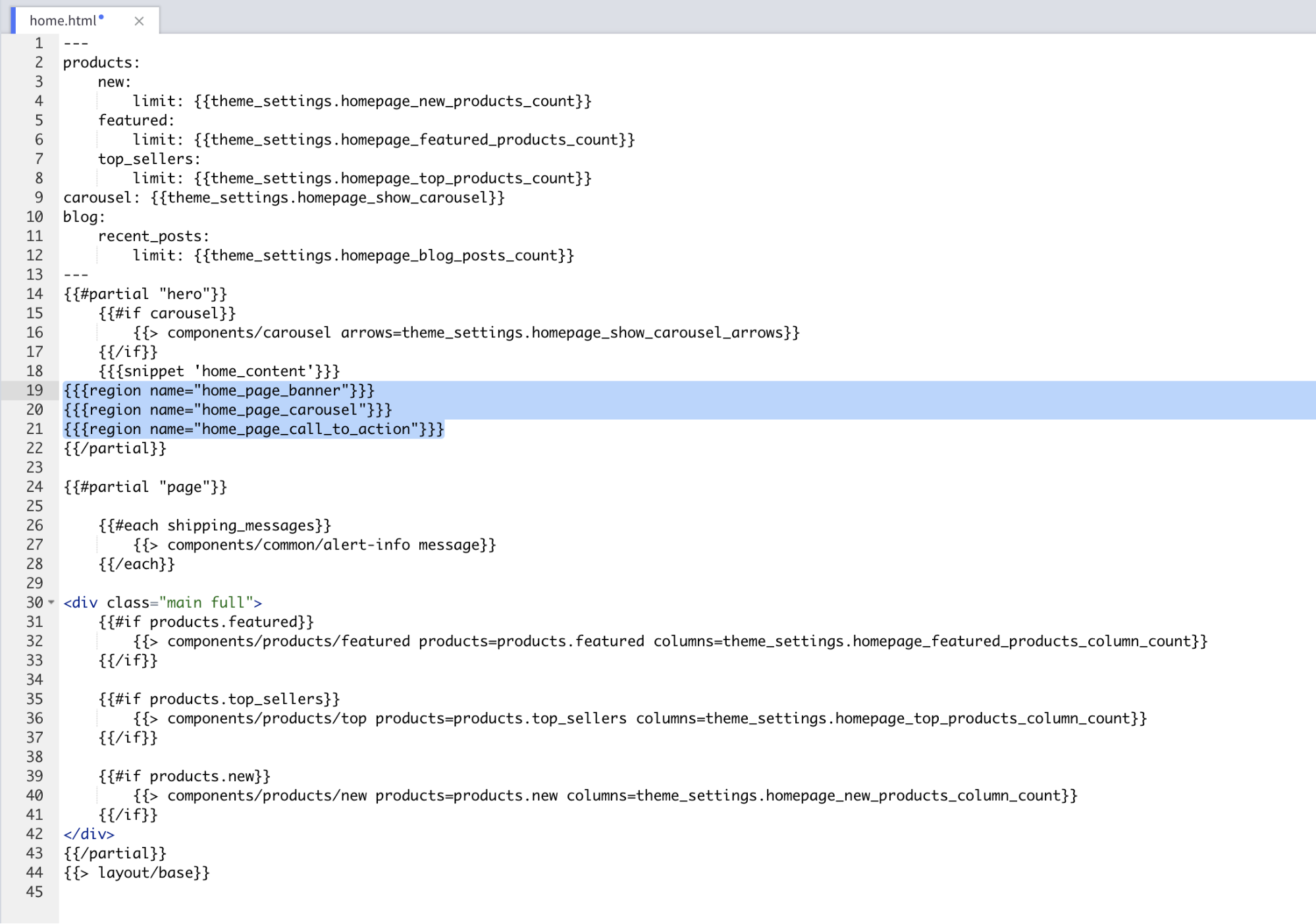This screenshot has width=1316, height=924.
Task: Click the '---' front matter closer on line 13
Action: point(76,275)
